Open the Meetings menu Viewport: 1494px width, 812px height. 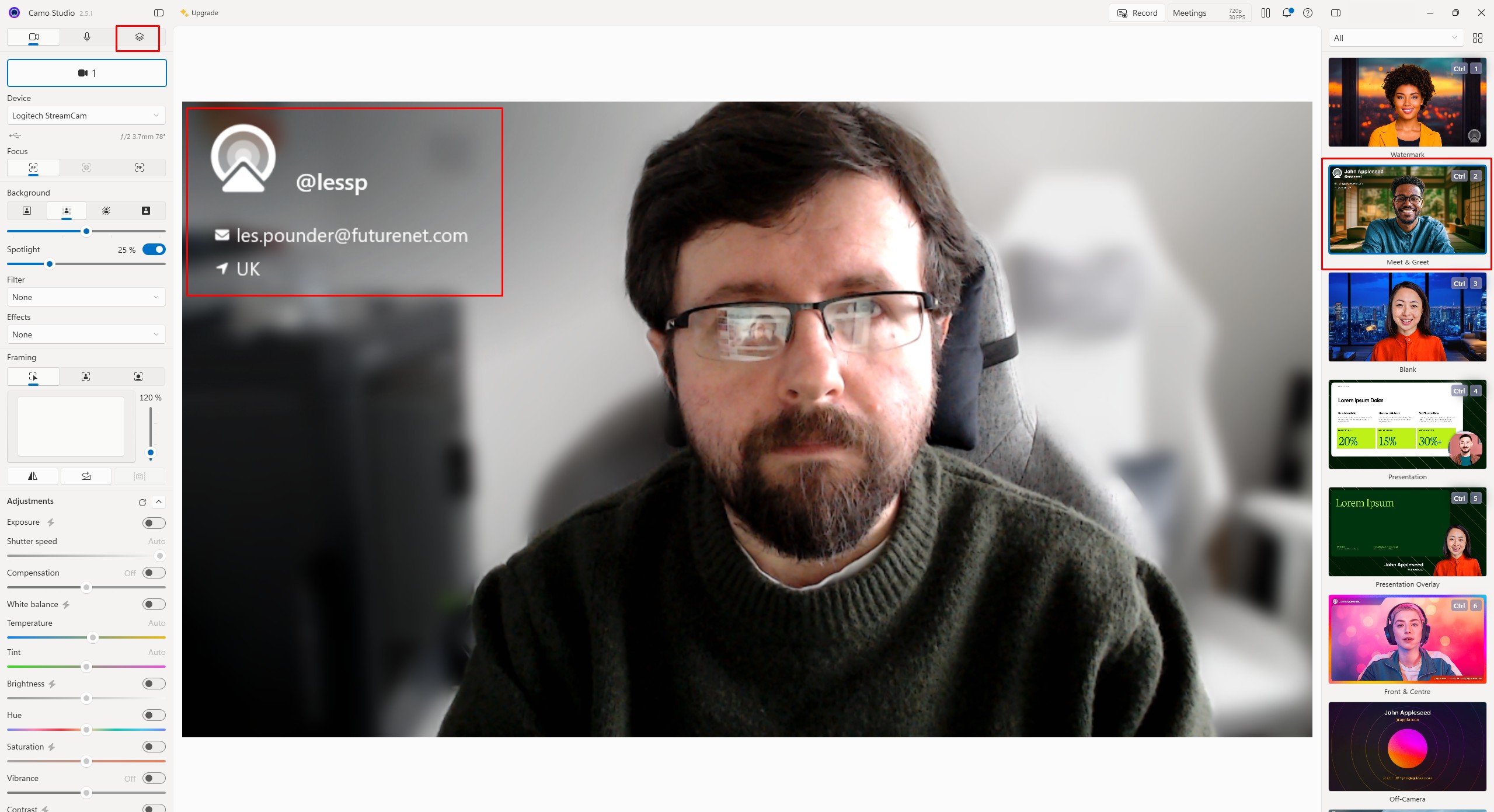coord(1190,12)
